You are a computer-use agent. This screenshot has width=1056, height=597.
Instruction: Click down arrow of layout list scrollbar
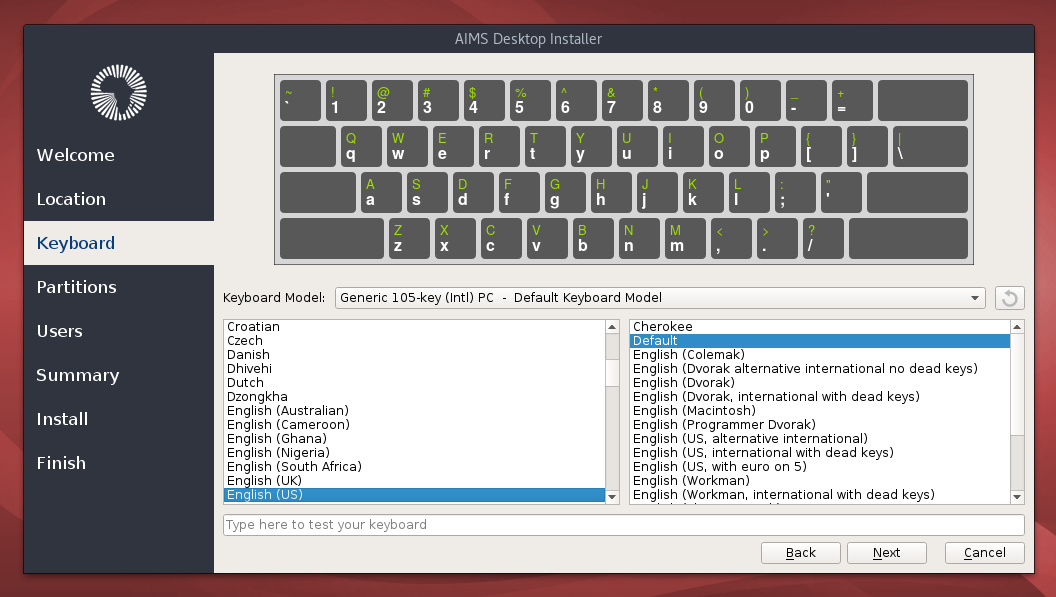click(612, 497)
